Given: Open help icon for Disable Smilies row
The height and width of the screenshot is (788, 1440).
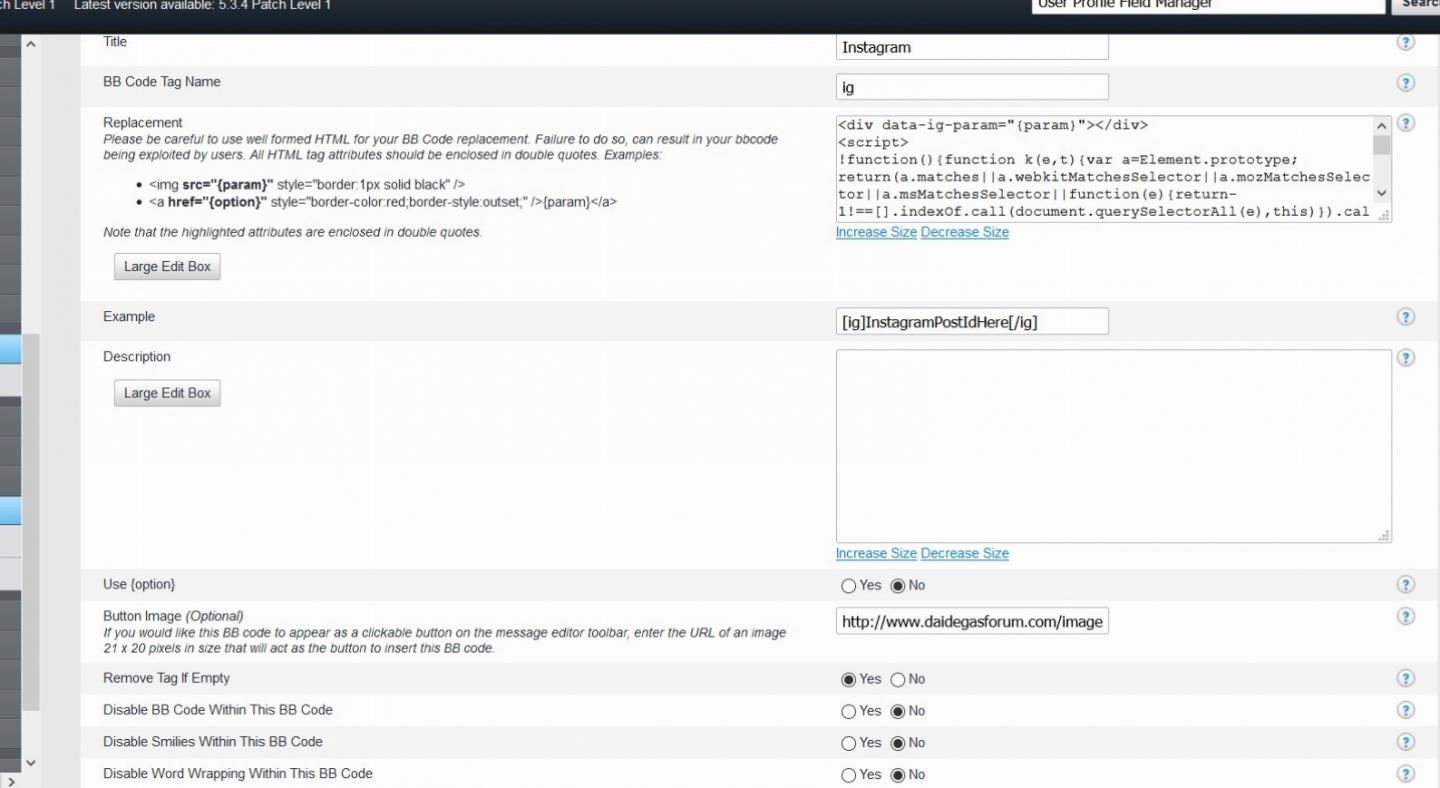Looking at the screenshot, I should click(x=1405, y=743).
